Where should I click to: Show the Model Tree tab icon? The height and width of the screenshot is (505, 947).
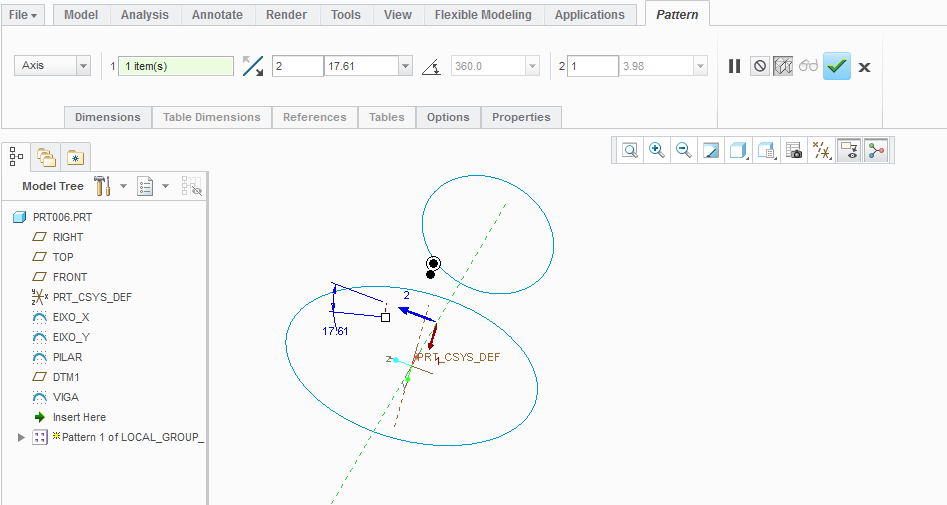16,156
